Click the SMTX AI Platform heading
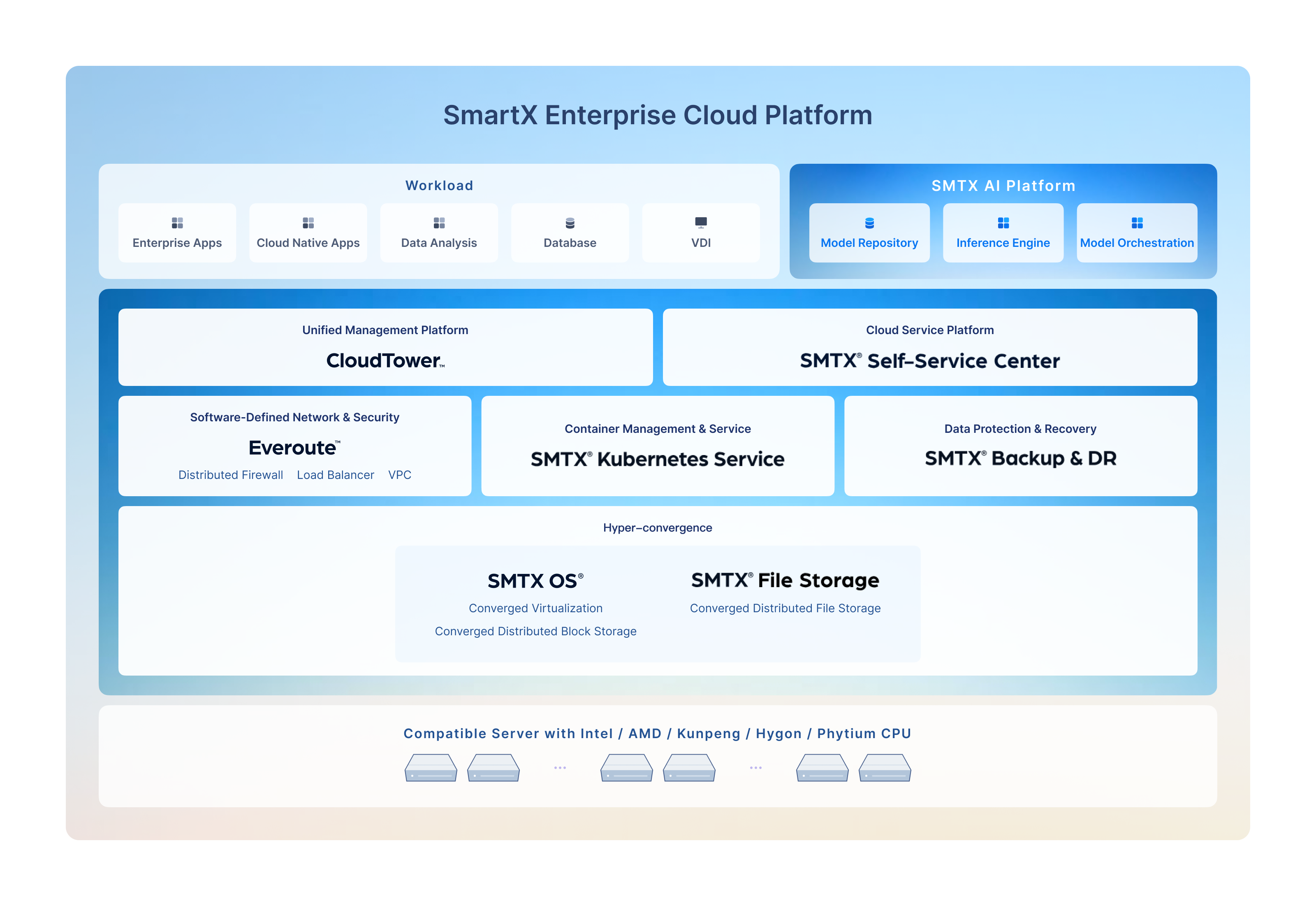The image size is (1316, 906). (1003, 186)
